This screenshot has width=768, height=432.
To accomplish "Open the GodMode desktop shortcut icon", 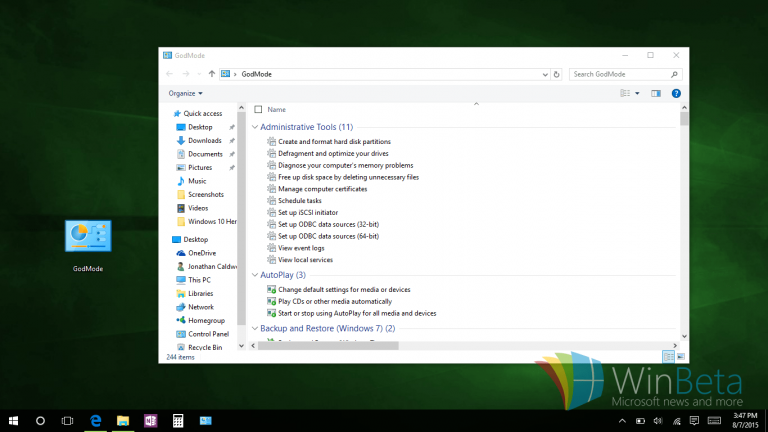I will click(x=88, y=236).
